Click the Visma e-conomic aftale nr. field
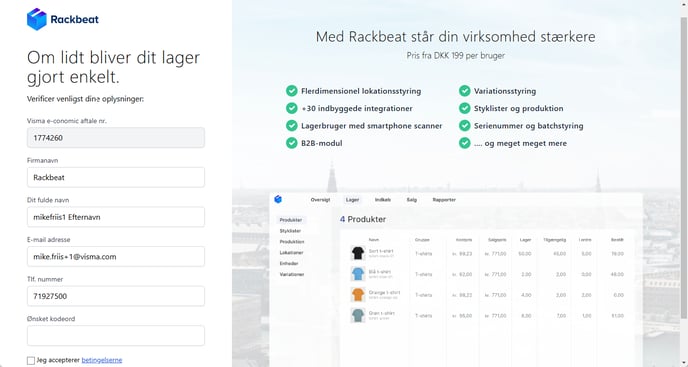Viewport: 688px width, 367px height. tap(116, 138)
